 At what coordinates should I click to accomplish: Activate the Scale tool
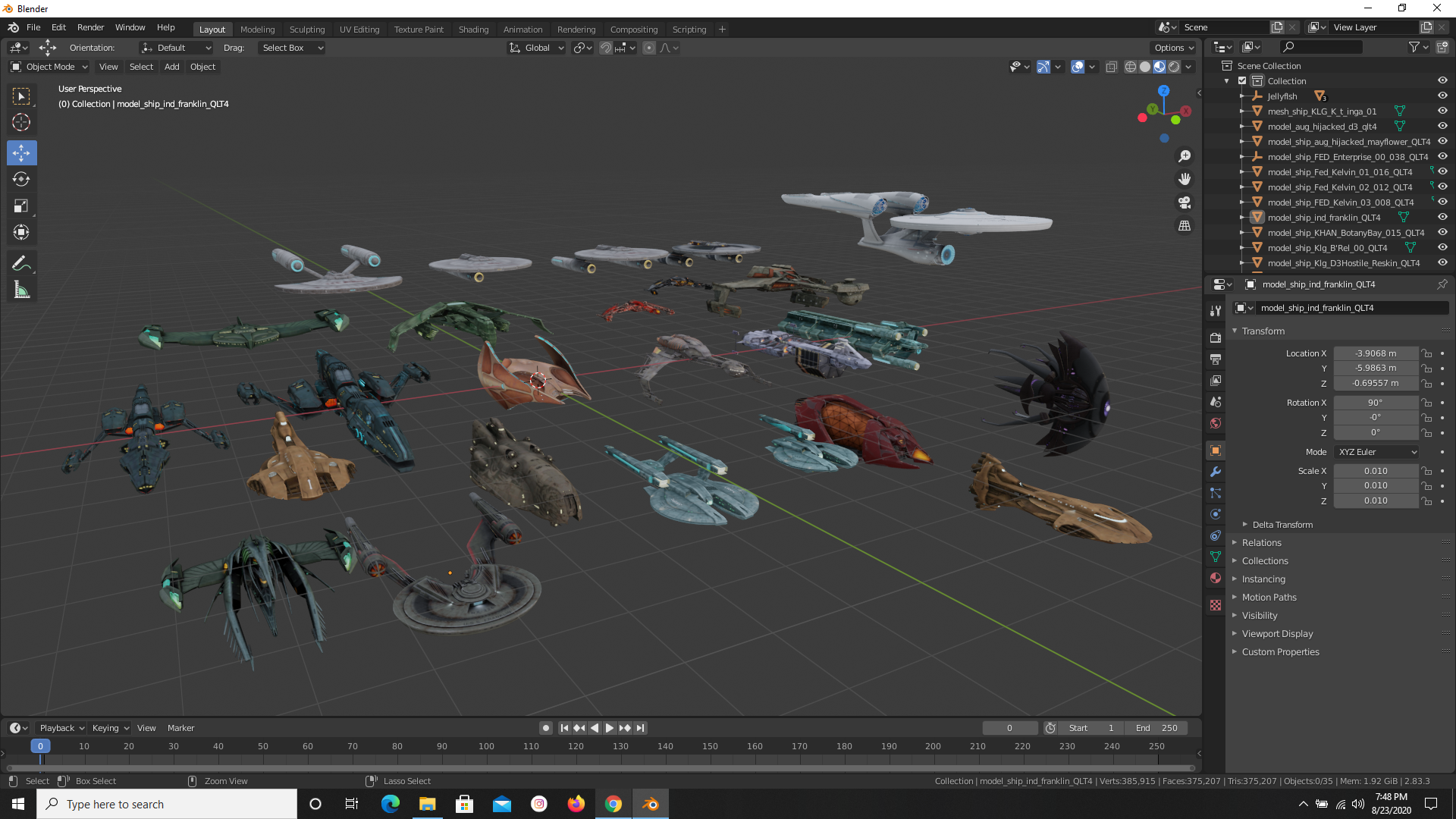(21, 206)
